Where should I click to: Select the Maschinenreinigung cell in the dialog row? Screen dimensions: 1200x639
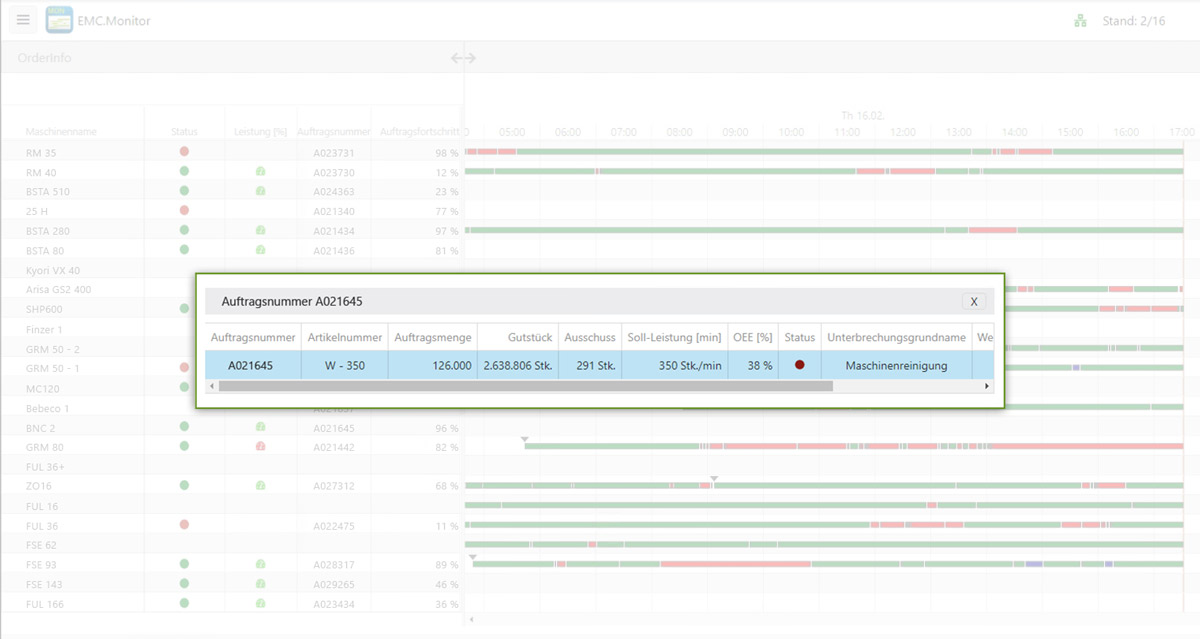(895, 366)
